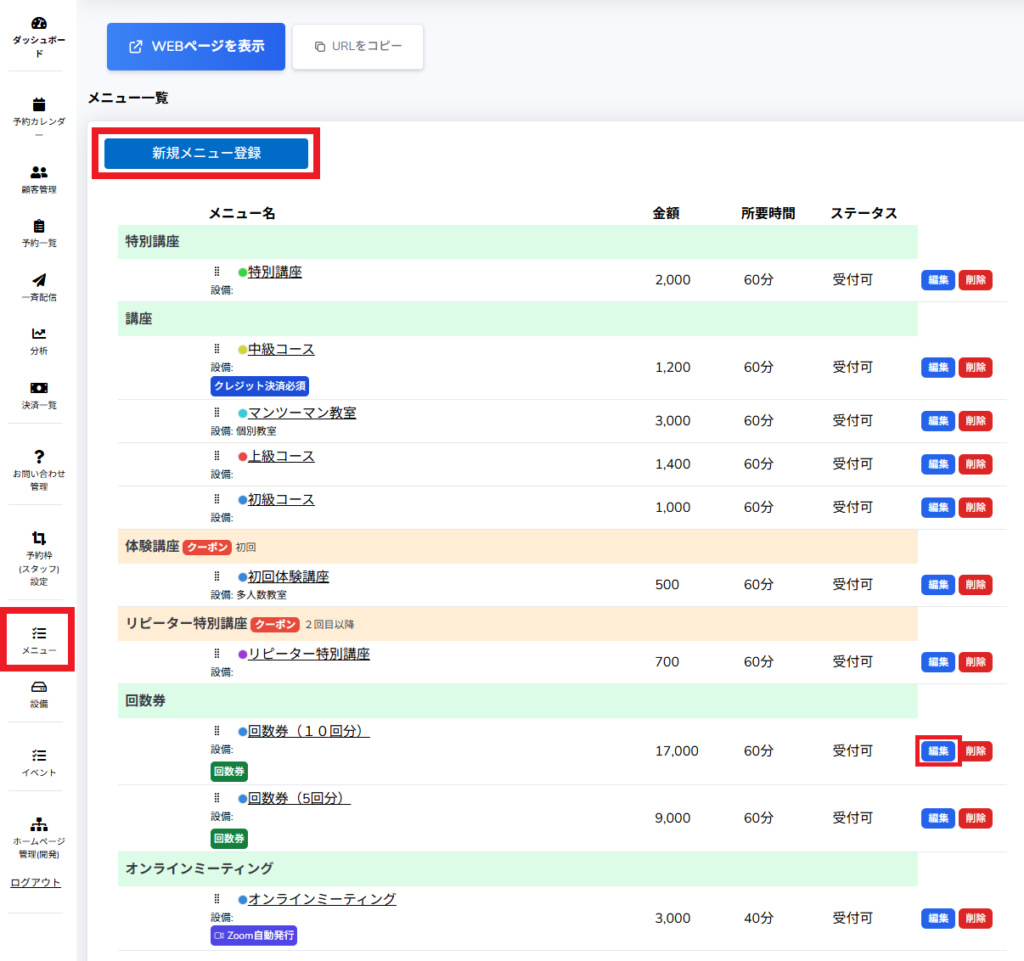
Task: Open inquiry management question mark icon
Action: [x=39, y=456]
